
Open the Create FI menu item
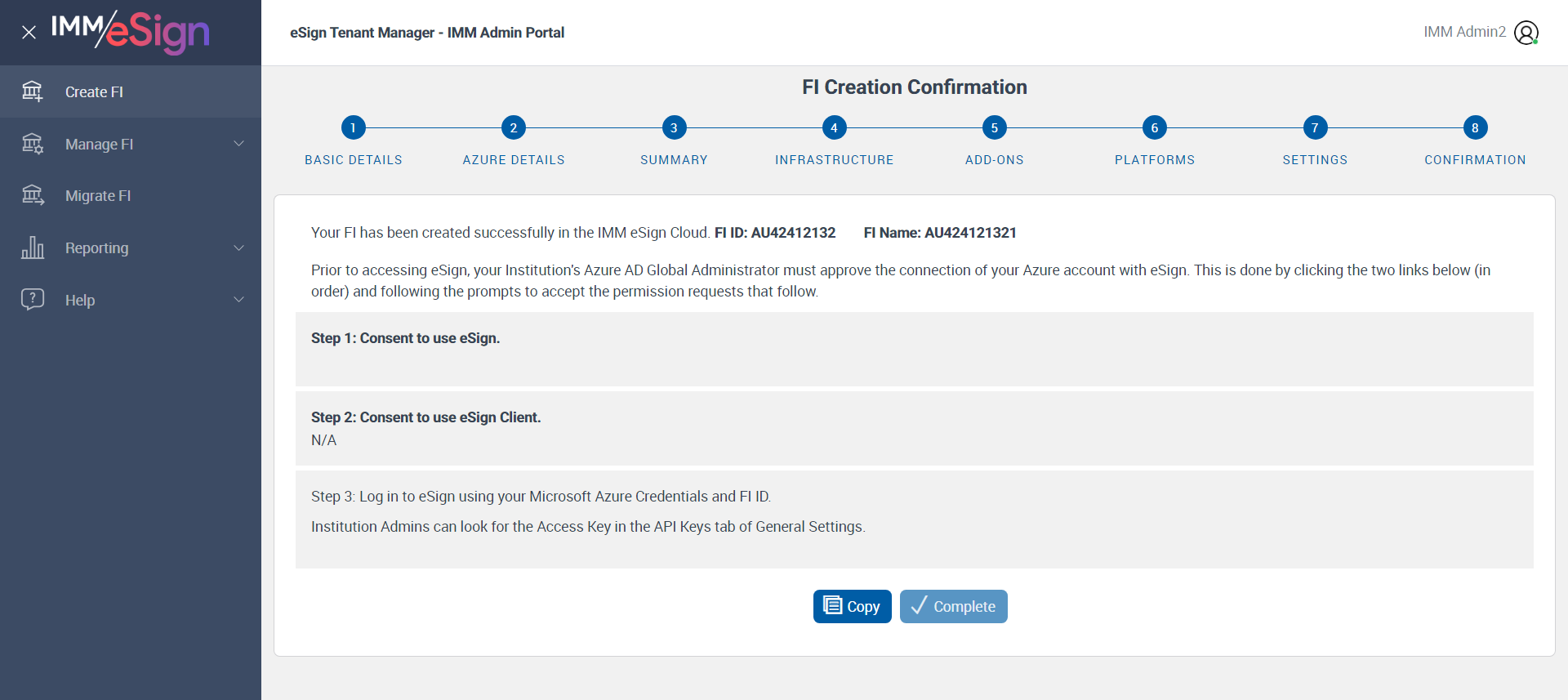(94, 92)
